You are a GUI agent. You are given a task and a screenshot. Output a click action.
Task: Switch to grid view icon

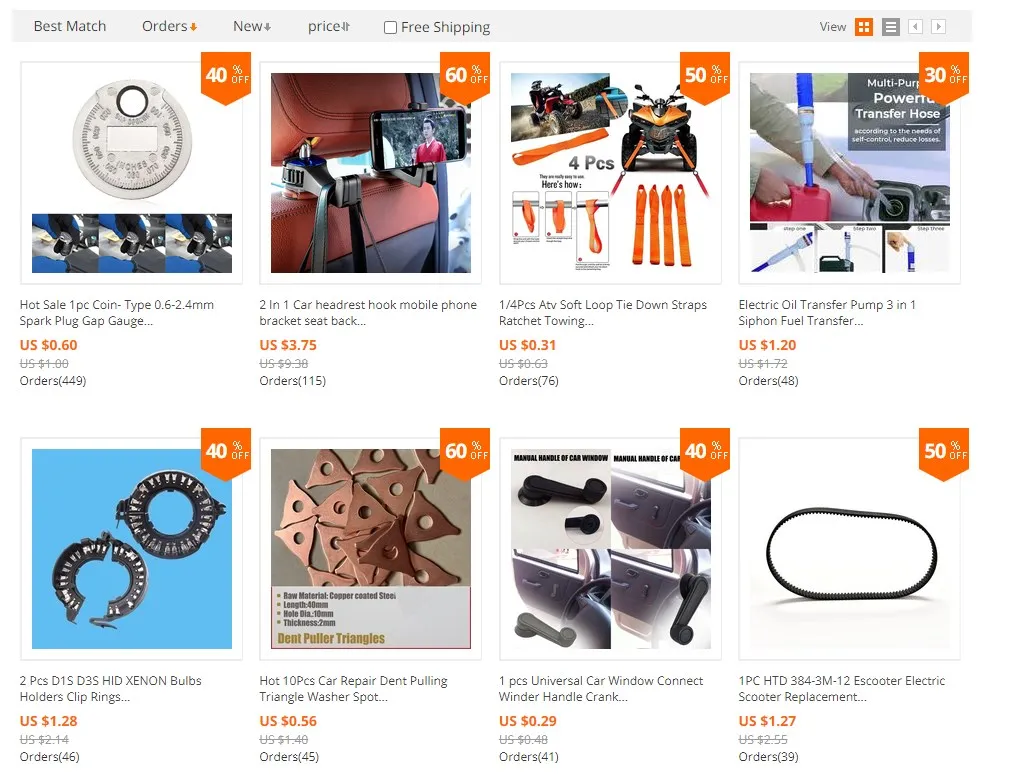pyautogui.click(x=863, y=27)
